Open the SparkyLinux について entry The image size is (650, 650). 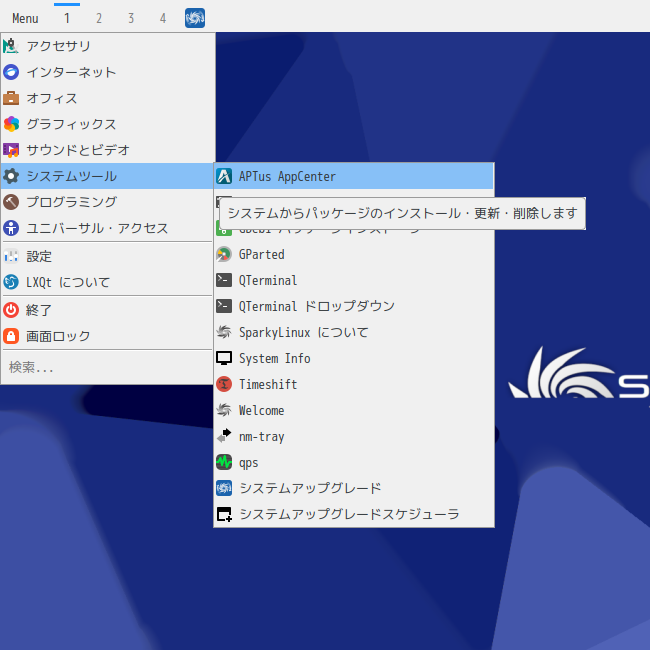tap(354, 332)
